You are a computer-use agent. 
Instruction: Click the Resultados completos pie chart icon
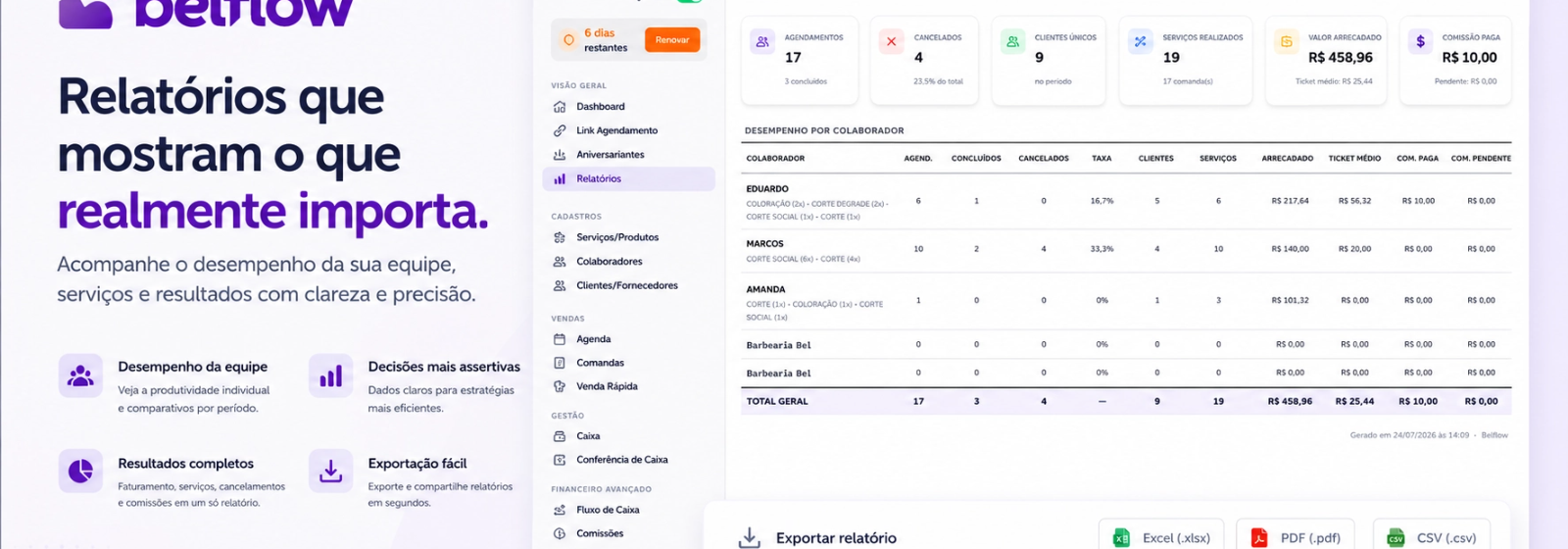coord(80,472)
